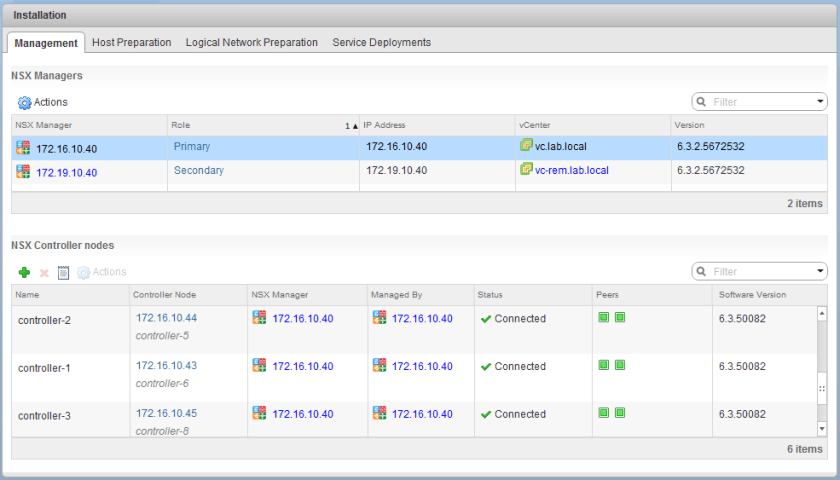Click the second peer status square for controller-3
Image resolution: width=840 pixels, height=480 pixels.
tap(620, 413)
